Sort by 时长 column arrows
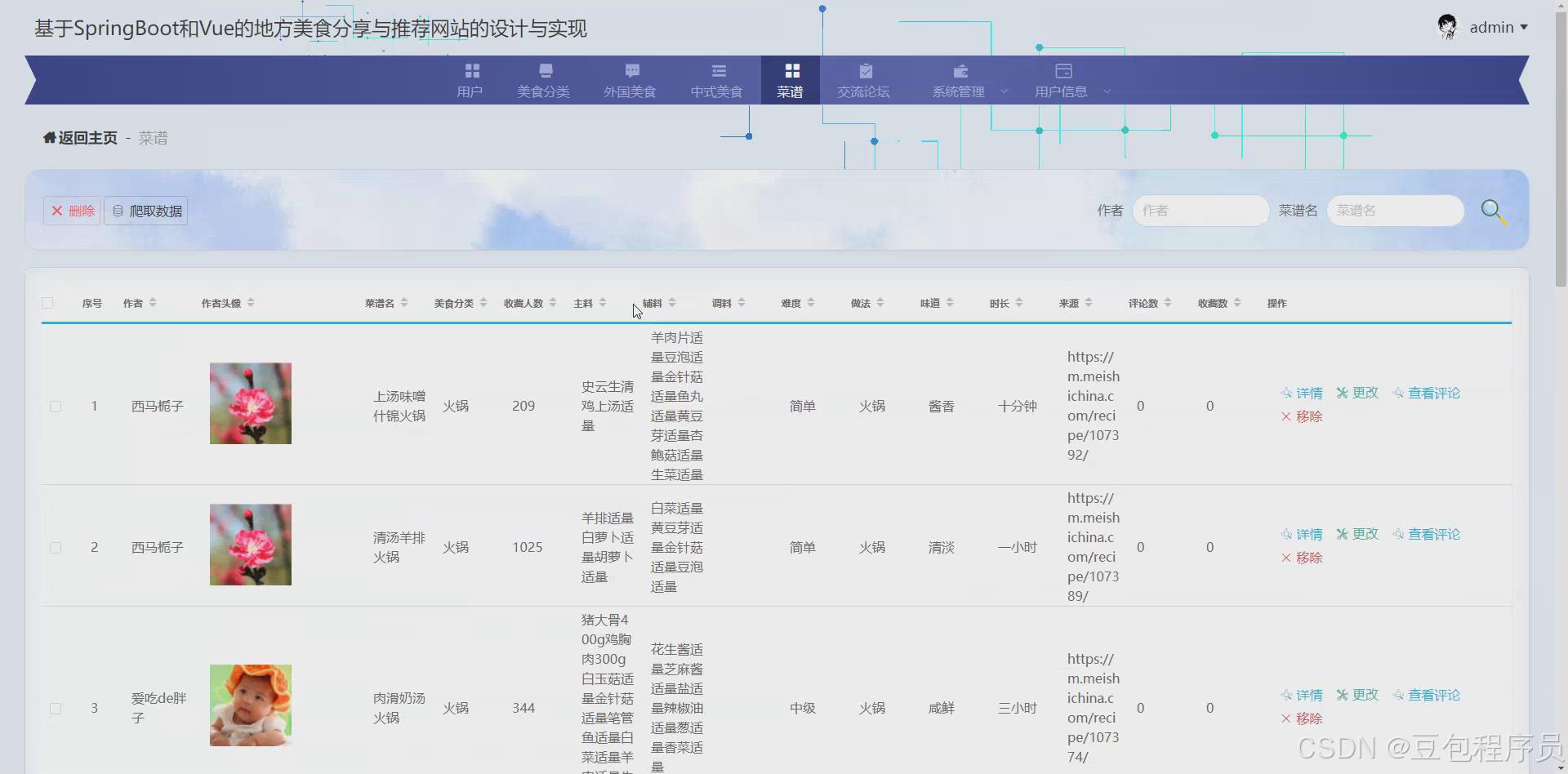1568x774 pixels. point(1019,303)
